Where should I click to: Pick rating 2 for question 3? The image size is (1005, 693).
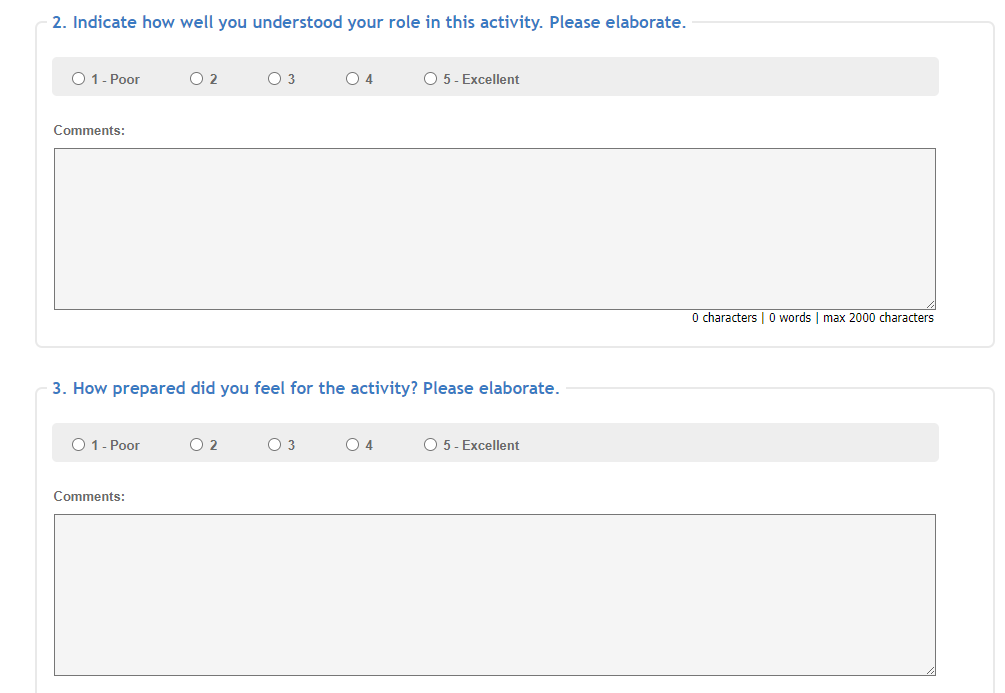197,445
